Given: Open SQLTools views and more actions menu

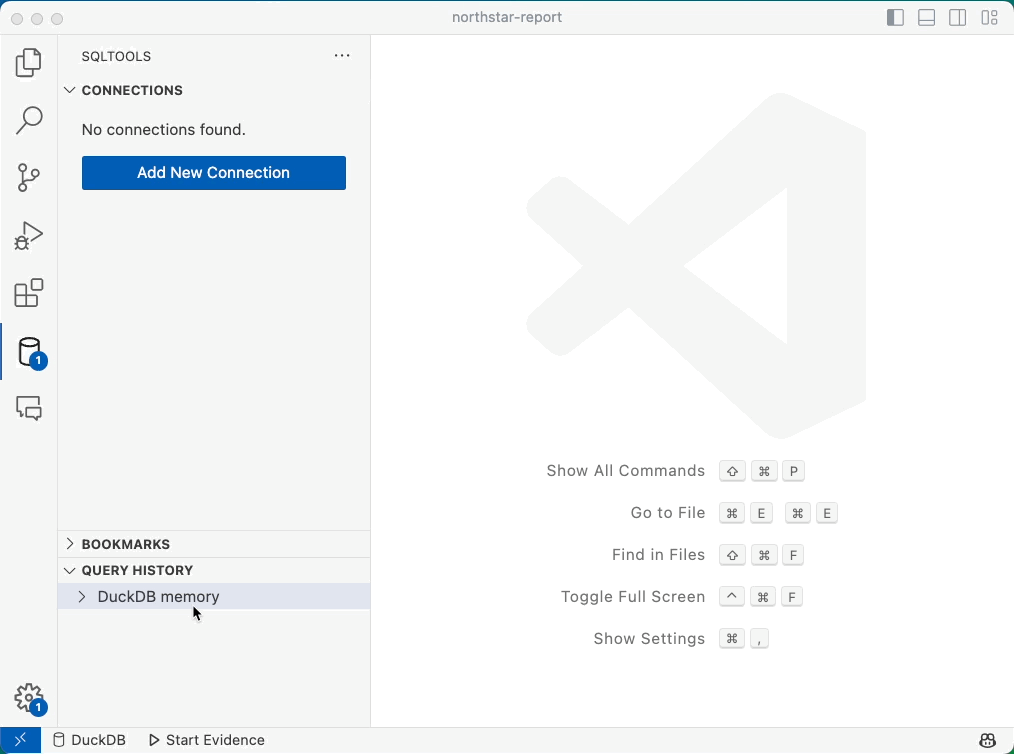Looking at the screenshot, I should (x=342, y=56).
